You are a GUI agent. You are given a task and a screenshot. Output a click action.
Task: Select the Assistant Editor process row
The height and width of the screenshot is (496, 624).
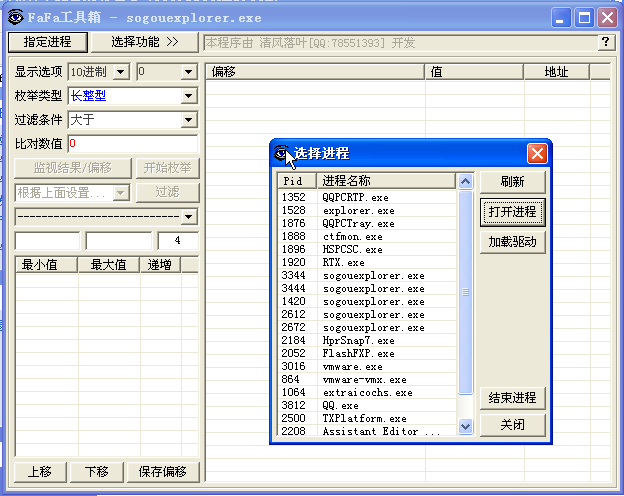click(x=367, y=431)
